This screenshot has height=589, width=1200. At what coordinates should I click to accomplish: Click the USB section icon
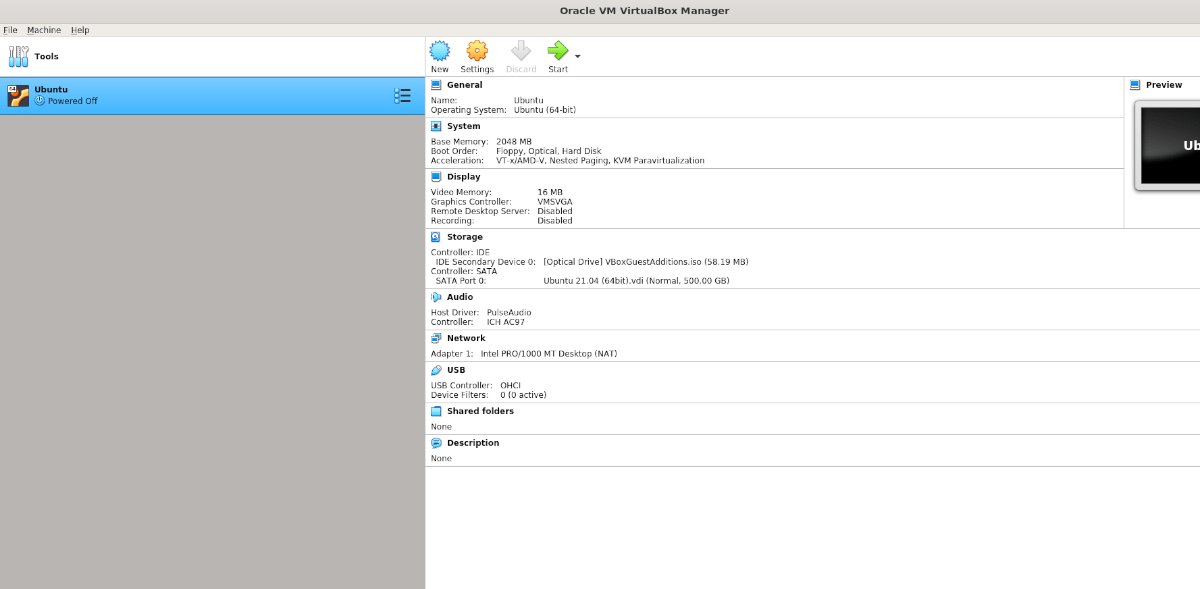[x=436, y=370]
